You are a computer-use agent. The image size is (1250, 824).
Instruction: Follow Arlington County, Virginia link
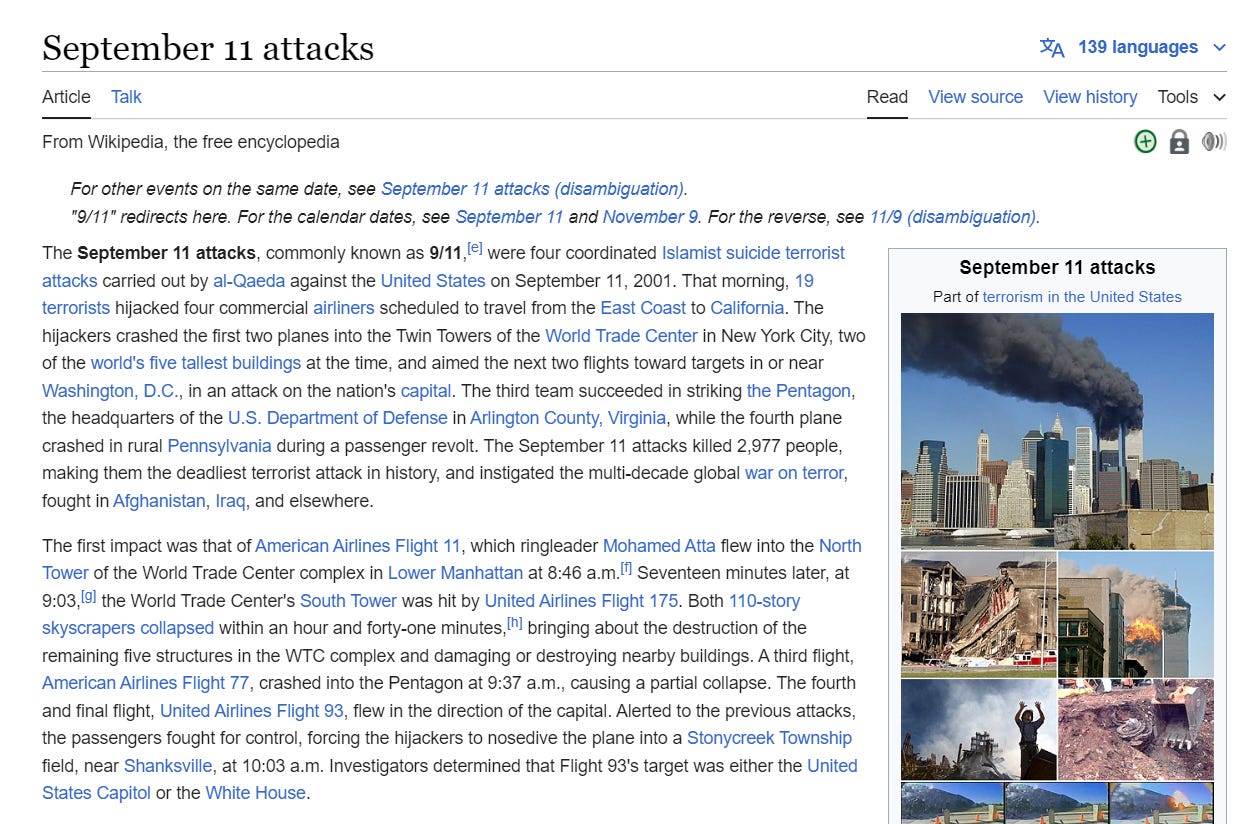(x=568, y=418)
